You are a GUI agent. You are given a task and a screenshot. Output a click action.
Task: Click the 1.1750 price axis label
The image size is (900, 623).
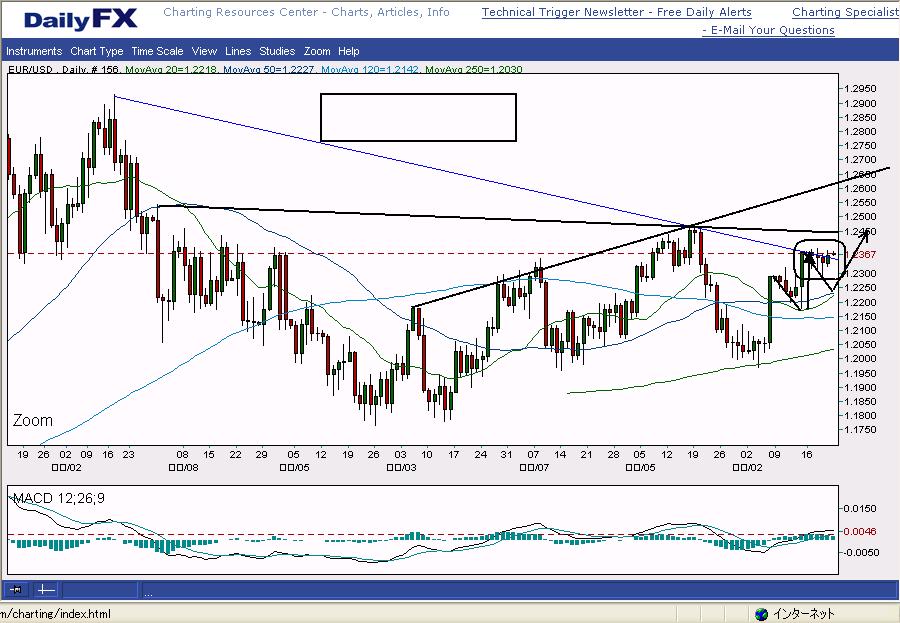(x=860, y=429)
